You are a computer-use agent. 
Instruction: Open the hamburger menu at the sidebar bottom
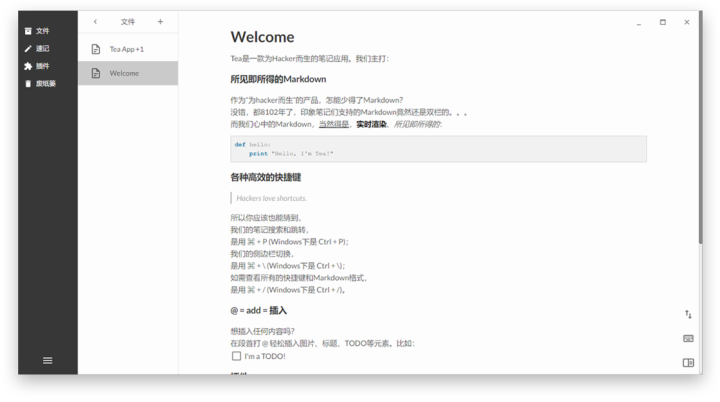[x=47, y=361]
